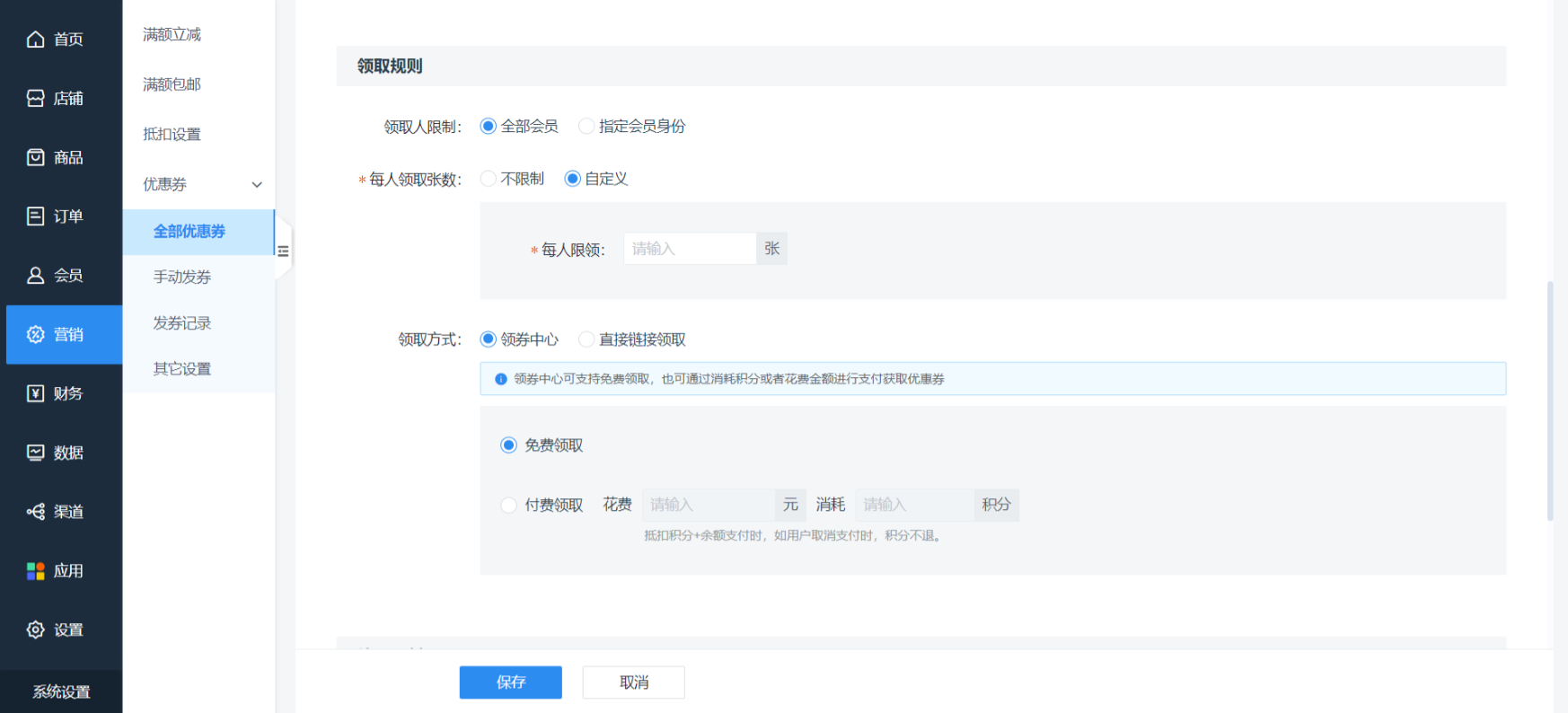Click the 数据 data chart icon
1568x713 pixels.
point(36,453)
